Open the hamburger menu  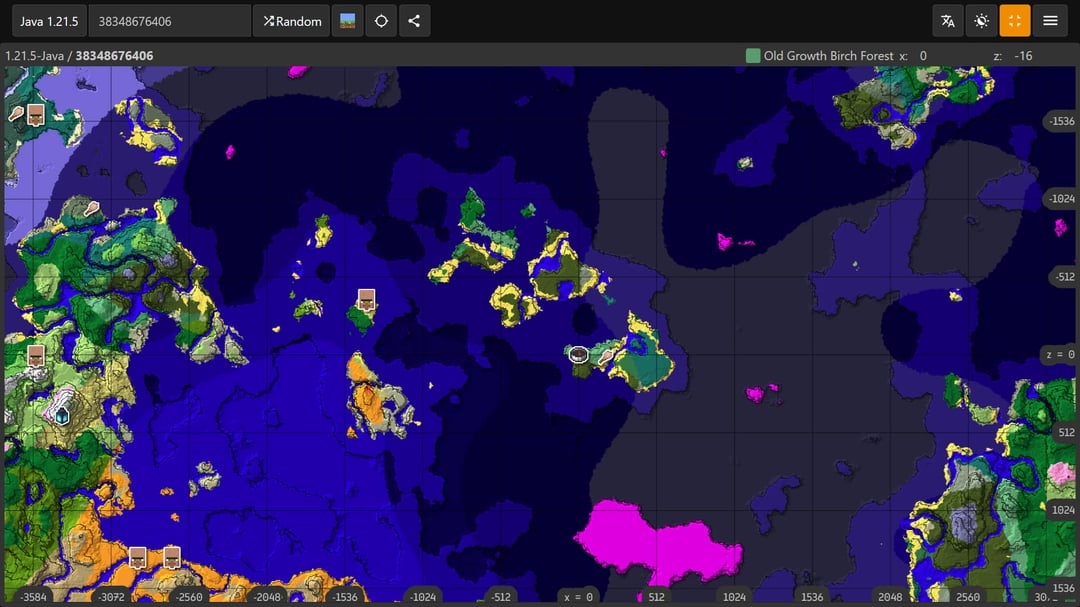tap(1050, 21)
